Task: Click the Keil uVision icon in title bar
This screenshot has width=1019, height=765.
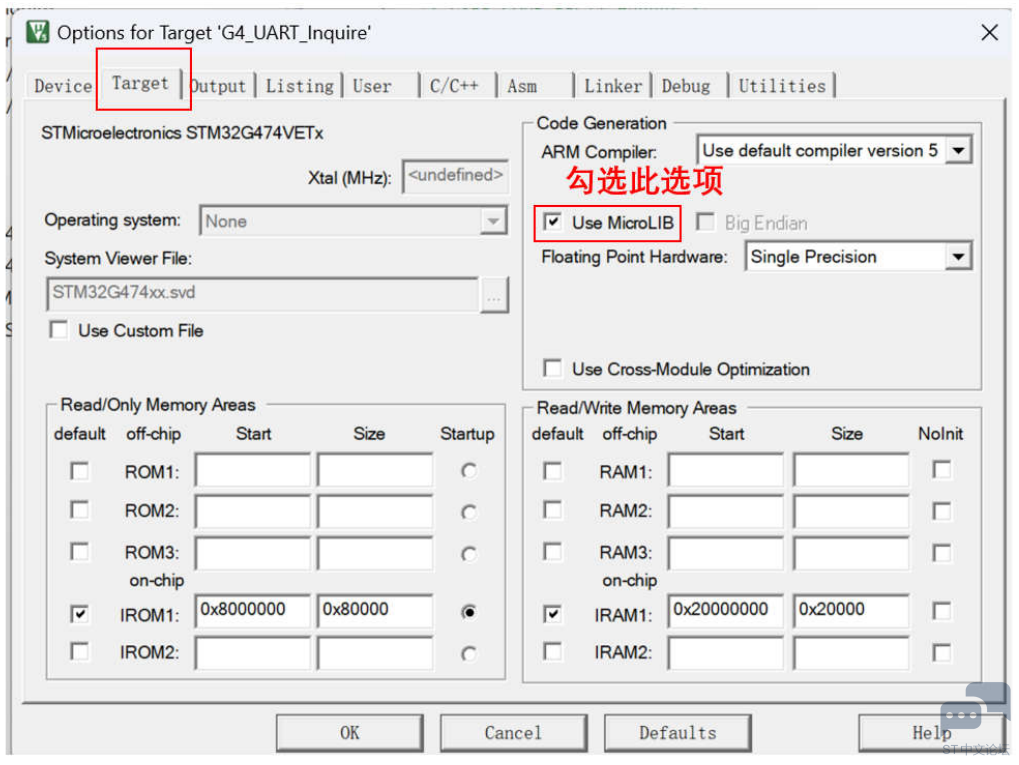Action: [38, 32]
